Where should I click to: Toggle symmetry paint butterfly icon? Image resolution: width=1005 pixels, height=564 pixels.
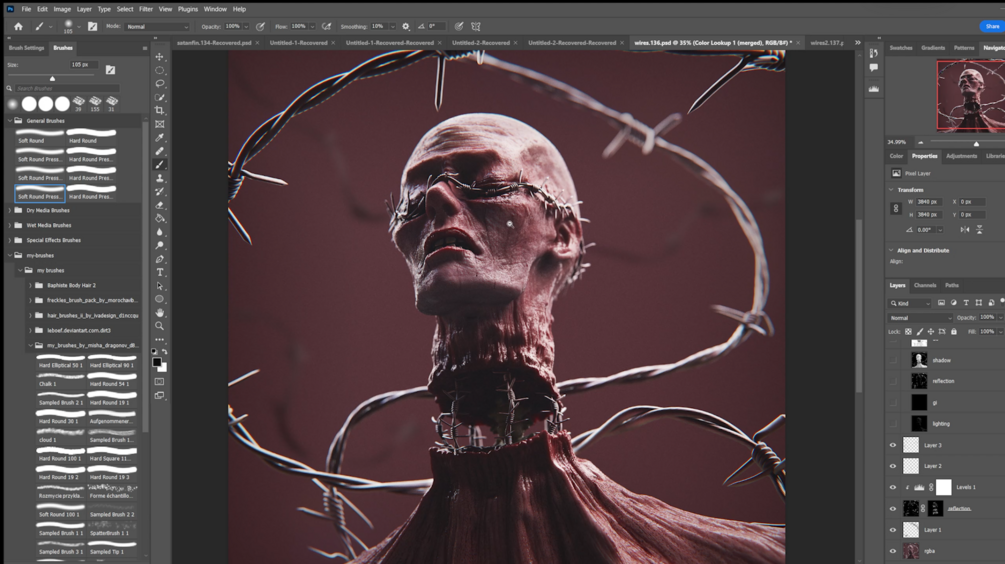[x=476, y=26]
